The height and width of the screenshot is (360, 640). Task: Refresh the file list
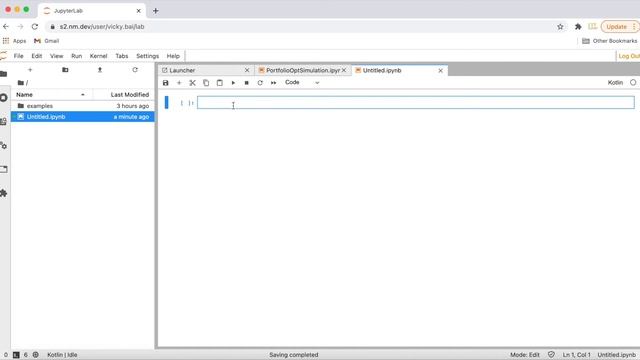click(135, 70)
